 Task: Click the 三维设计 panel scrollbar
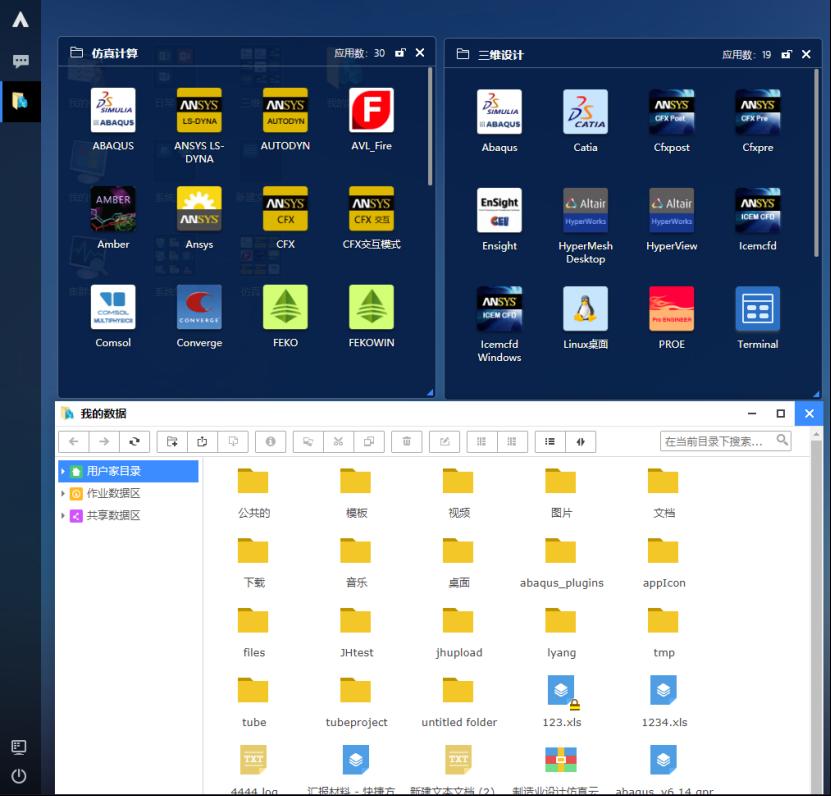816,163
